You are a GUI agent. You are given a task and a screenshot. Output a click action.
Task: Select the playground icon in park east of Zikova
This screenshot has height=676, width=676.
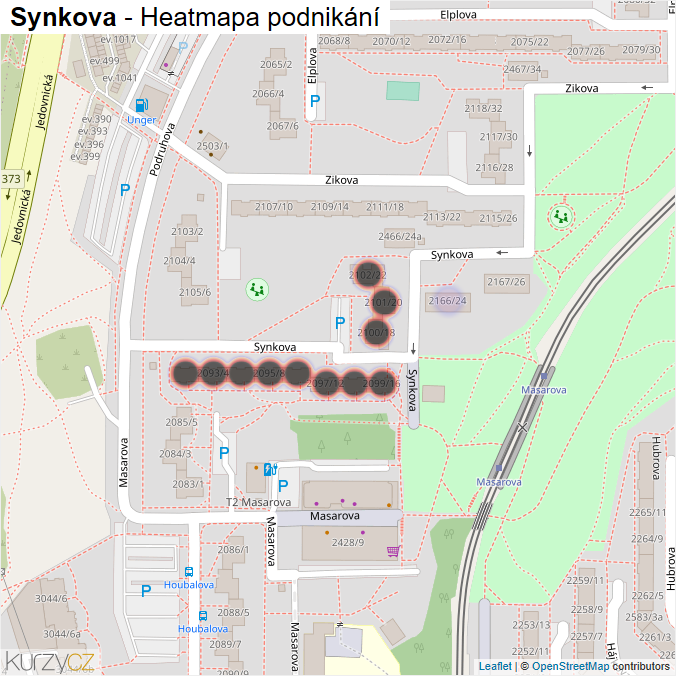(561, 216)
